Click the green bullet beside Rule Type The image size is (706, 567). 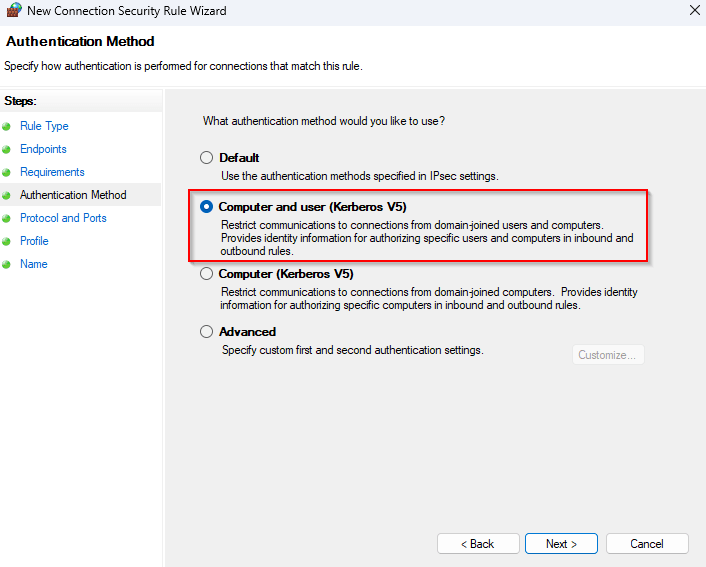tap(6, 127)
